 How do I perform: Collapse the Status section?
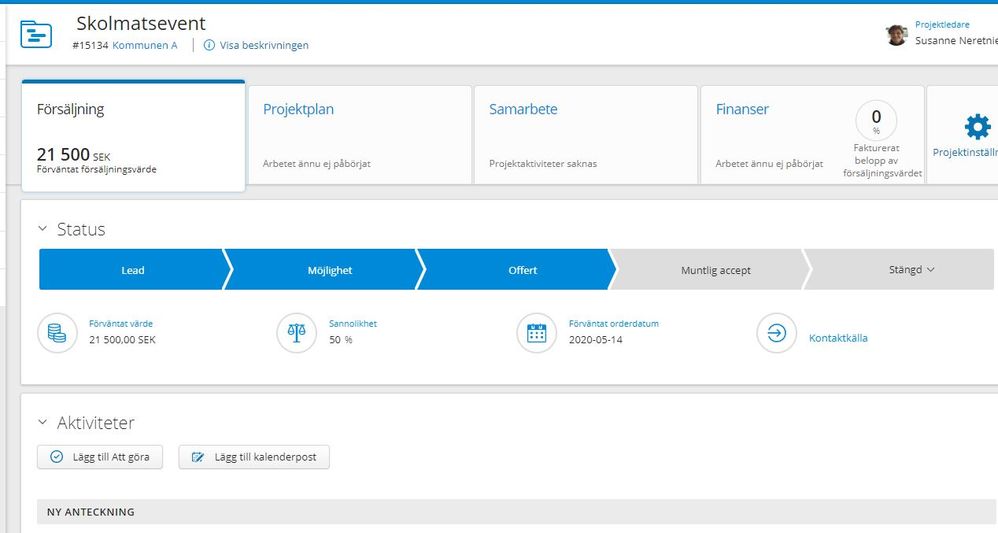43,229
